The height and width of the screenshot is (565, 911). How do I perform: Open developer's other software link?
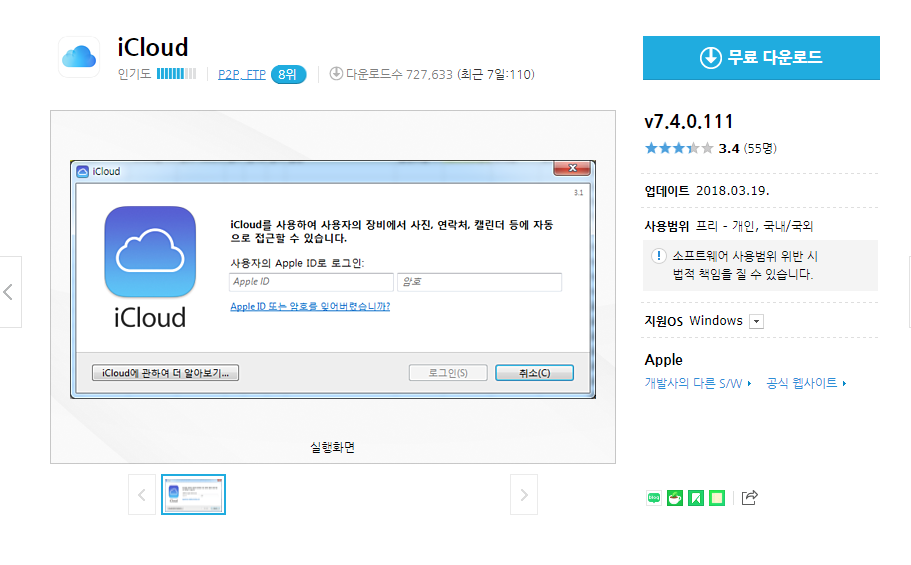click(698, 383)
